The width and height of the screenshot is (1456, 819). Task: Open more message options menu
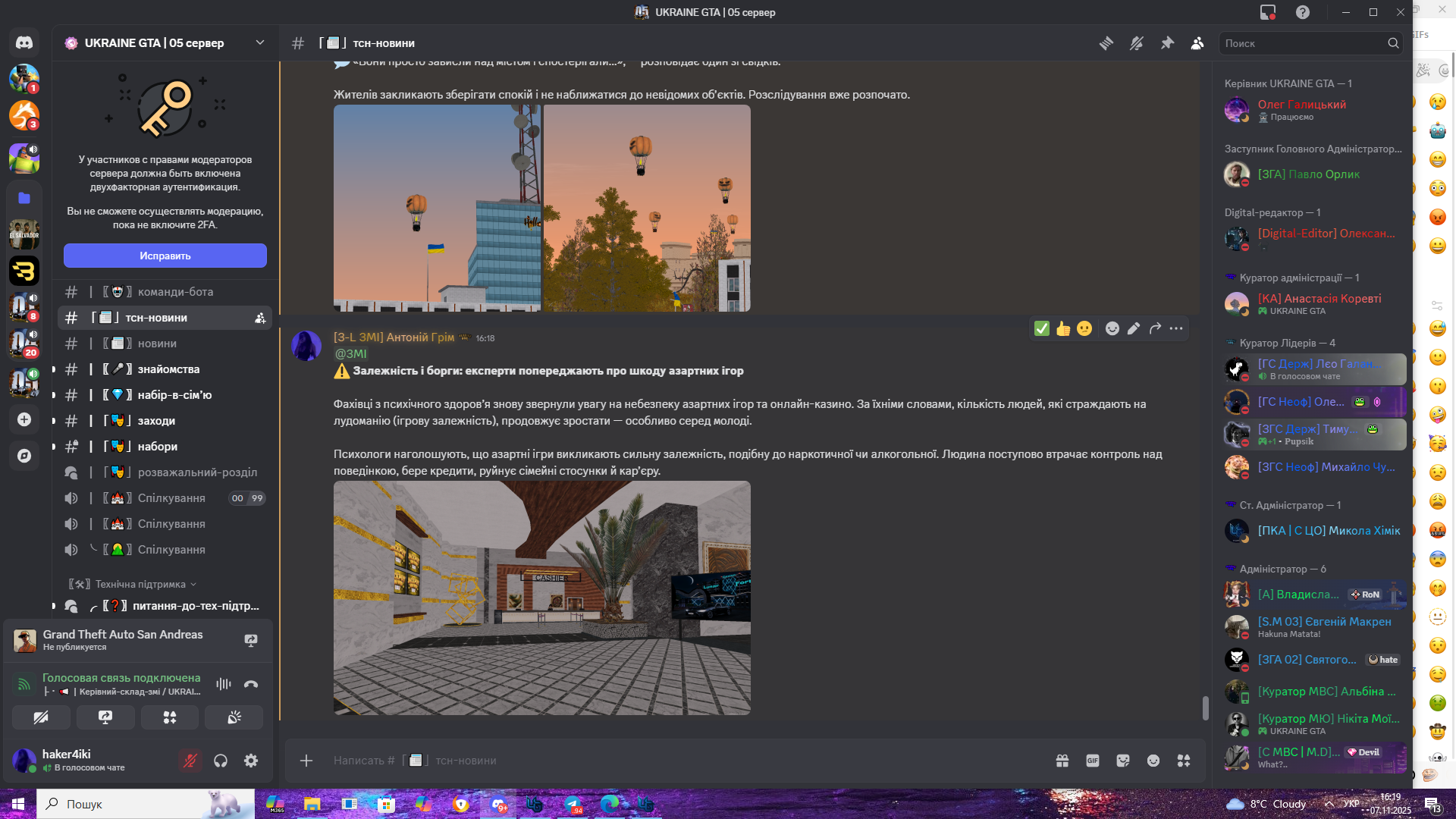1176,328
